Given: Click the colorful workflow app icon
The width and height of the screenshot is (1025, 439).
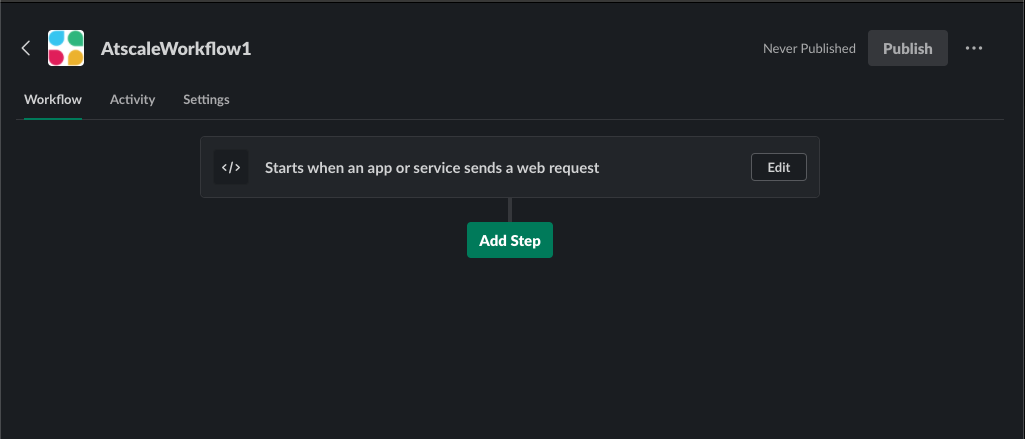Looking at the screenshot, I should (66, 48).
